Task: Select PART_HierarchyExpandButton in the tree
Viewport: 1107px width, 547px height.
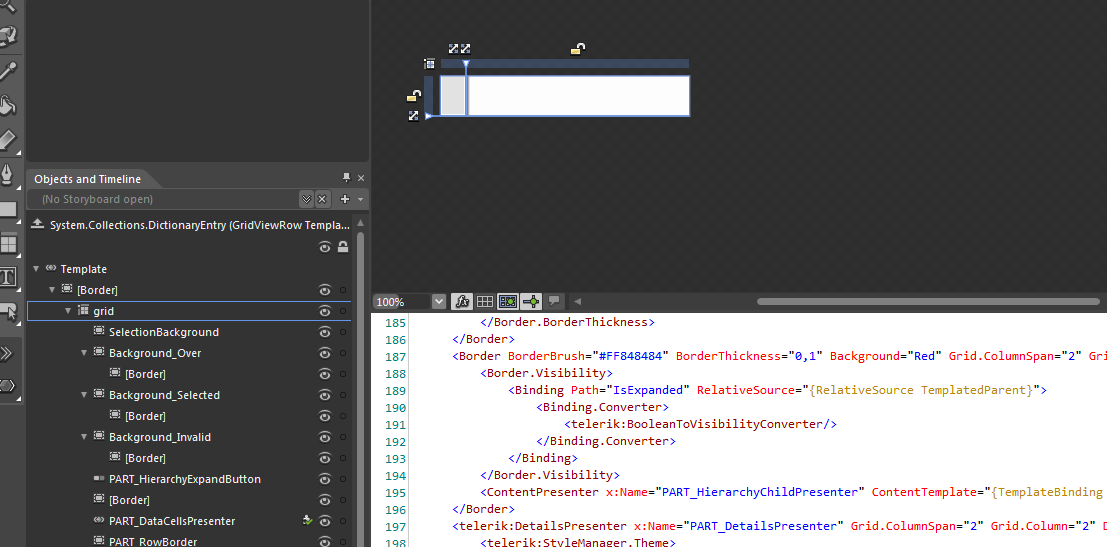Action: [x=185, y=479]
